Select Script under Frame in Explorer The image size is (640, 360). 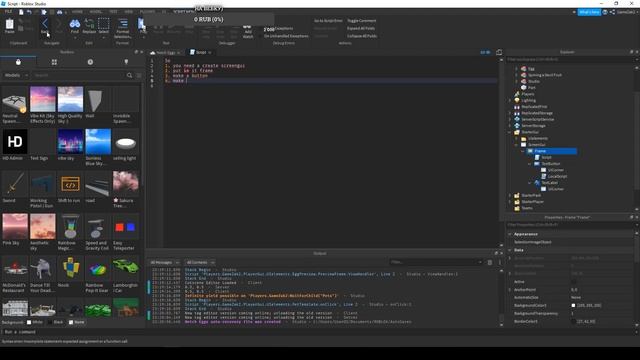[546, 157]
